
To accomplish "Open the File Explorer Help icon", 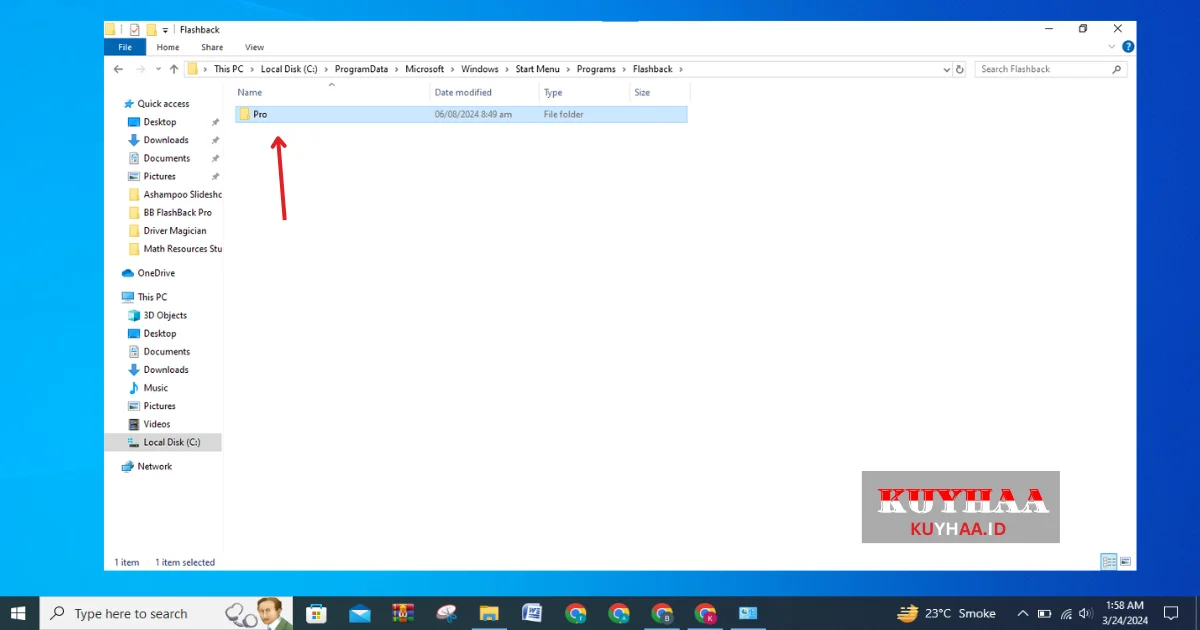I will pos(1128,47).
